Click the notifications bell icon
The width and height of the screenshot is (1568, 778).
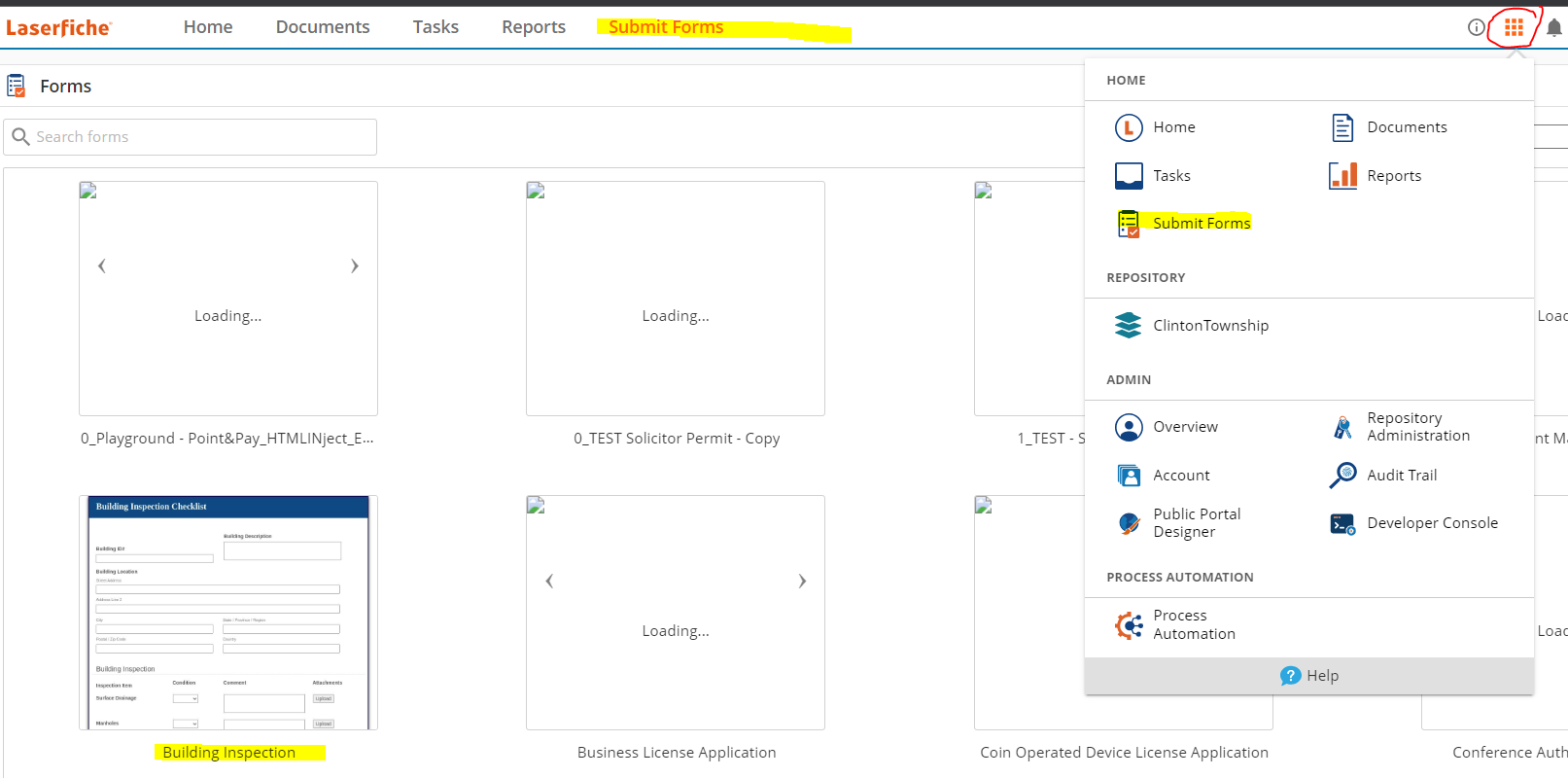1553,27
